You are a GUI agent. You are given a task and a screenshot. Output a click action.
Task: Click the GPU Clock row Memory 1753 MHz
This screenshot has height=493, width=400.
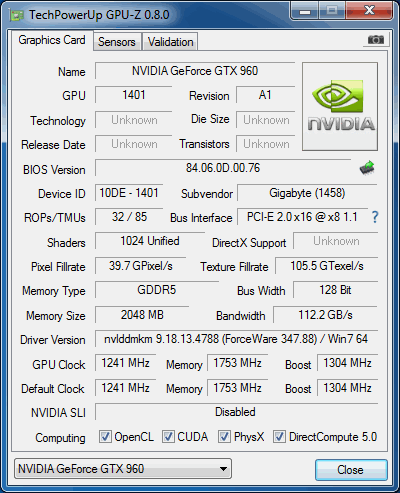(238, 363)
